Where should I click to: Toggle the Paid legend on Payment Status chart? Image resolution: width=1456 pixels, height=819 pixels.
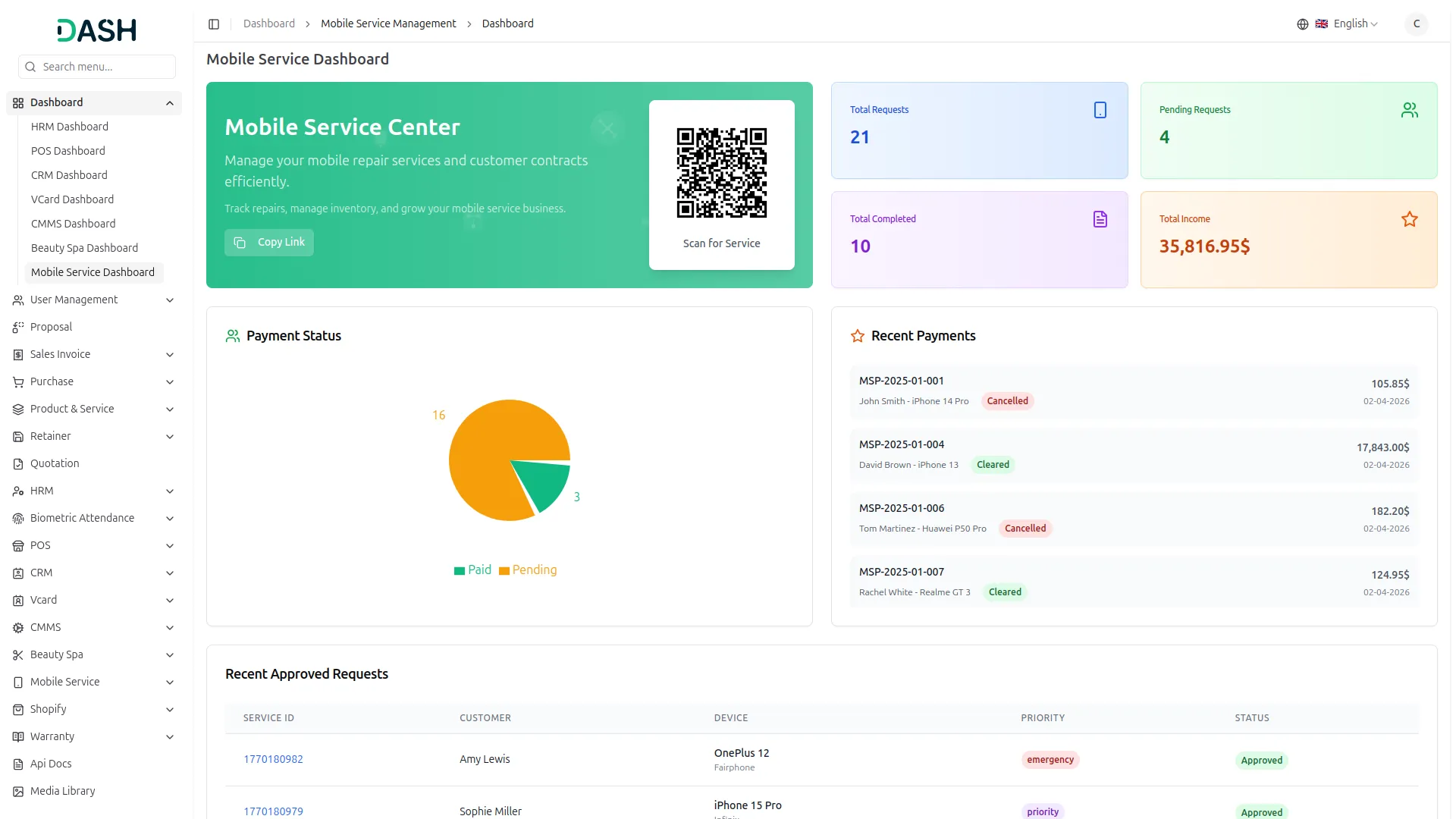(472, 570)
